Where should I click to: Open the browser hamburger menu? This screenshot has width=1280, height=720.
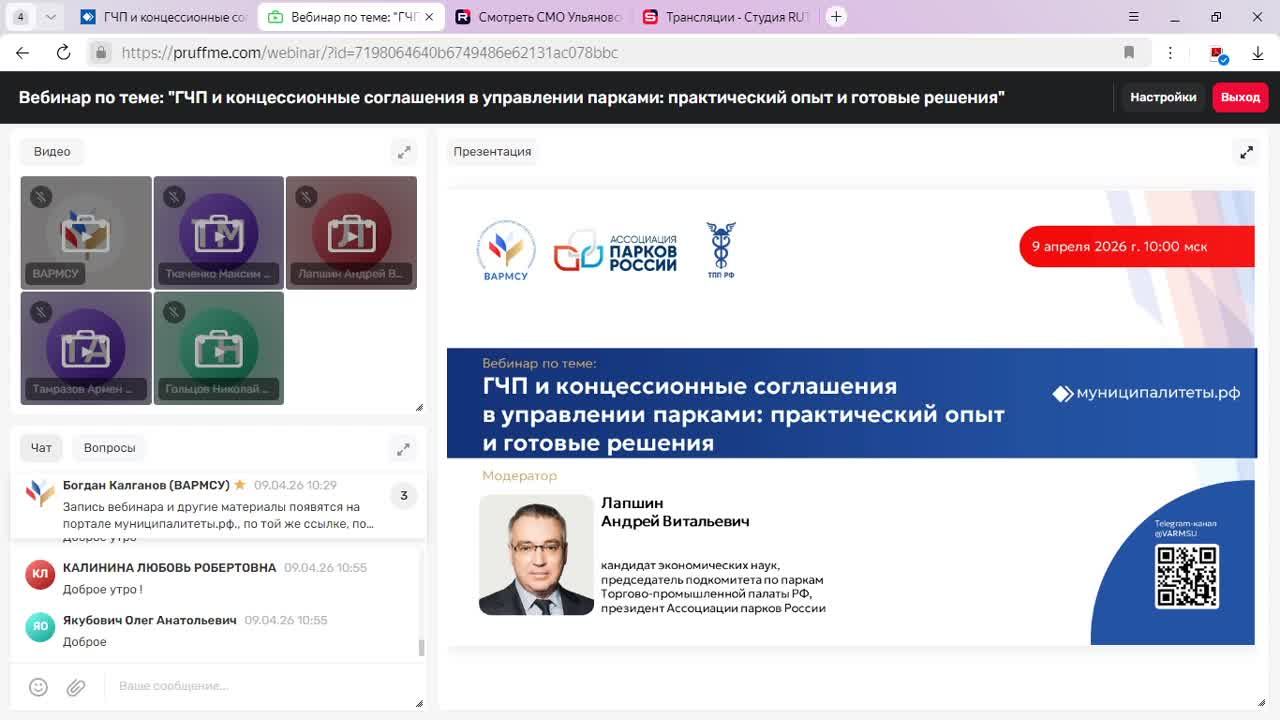click(1133, 17)
